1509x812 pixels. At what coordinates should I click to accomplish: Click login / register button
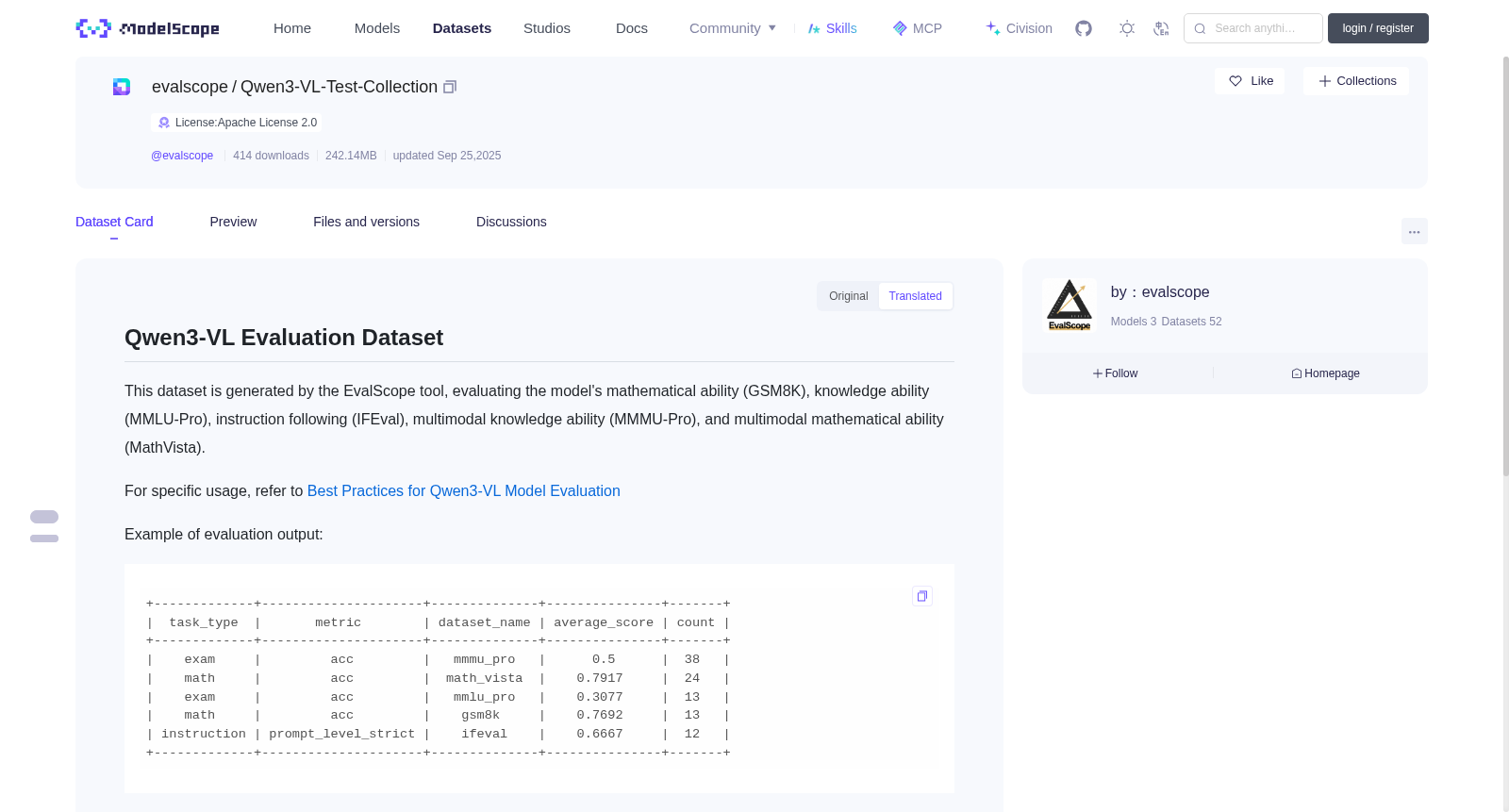(x=1378, y=28)
